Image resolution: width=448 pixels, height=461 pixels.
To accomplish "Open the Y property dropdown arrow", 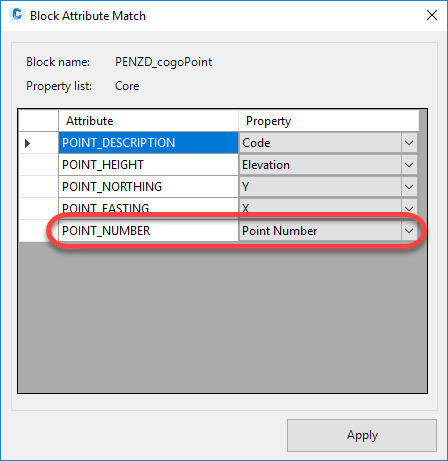I will [409, 187].
